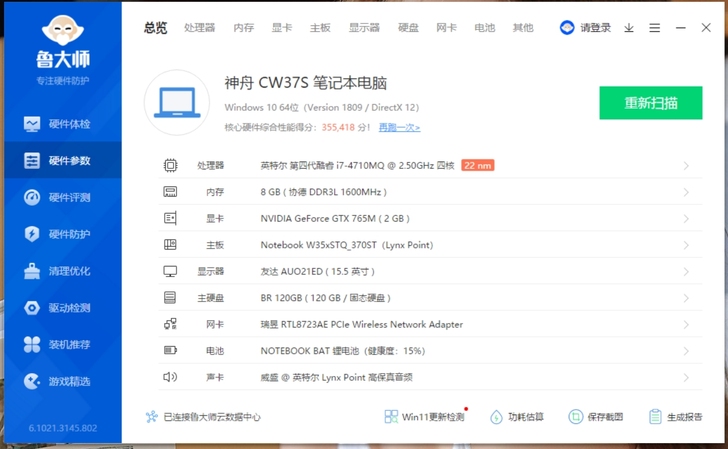
Task: Open the hamburger menu icon
Action: [x=655, y=28]
